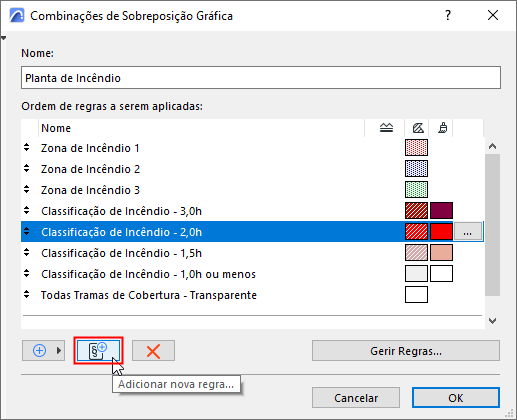Click the dialog expand triangle at top-left corner
The width and height of the screenshot is (517, 420).
point(4,38)
